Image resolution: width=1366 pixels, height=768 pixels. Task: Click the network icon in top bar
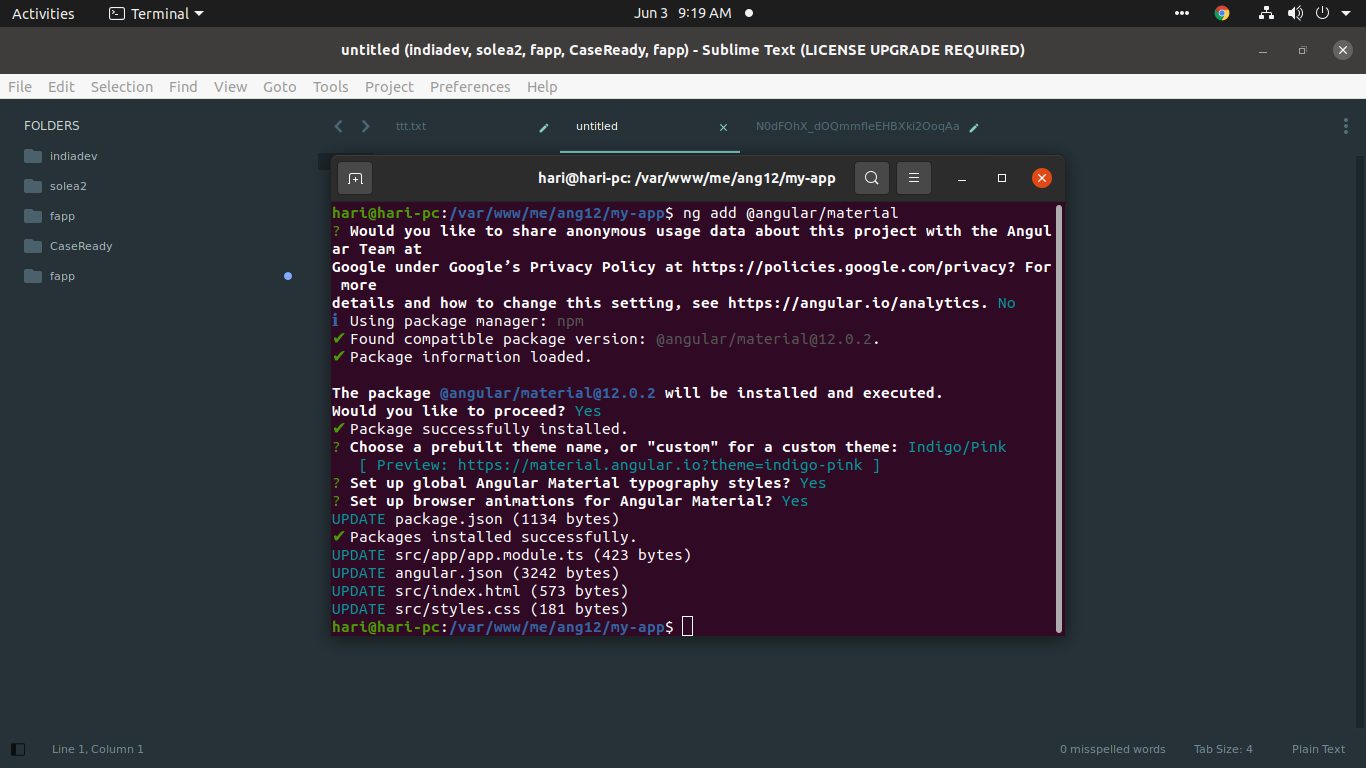pos(1267,13)
